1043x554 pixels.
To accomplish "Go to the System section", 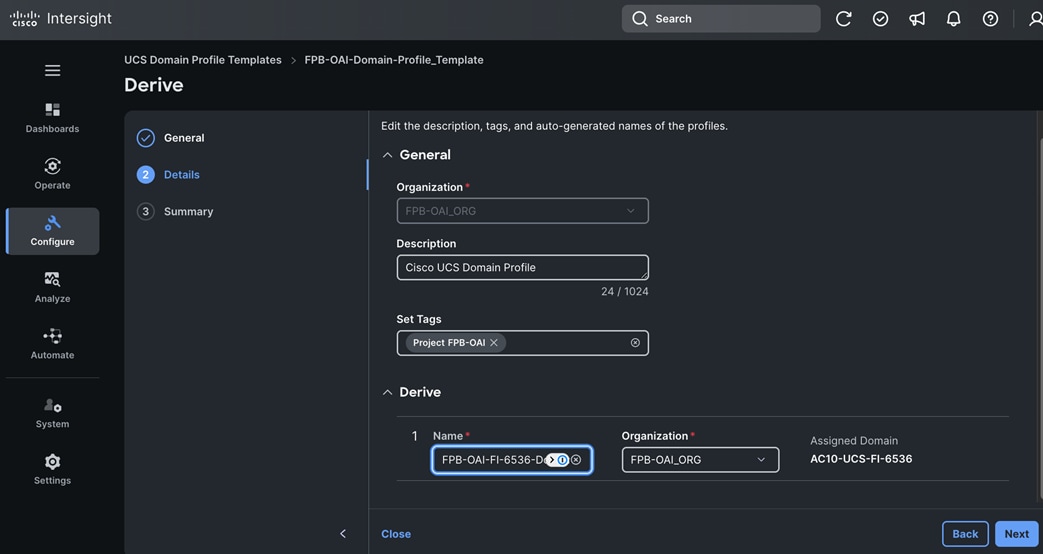I will (53, 414).
